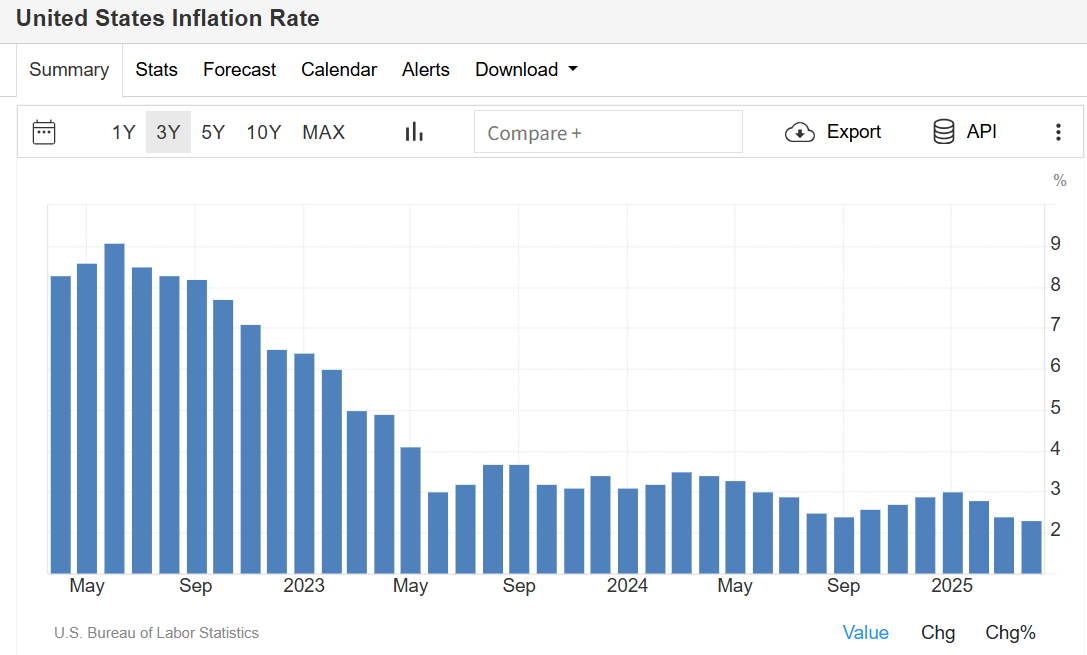The height and width of the screenshot is (655, 1087).
Task: Go to the Calendar tab
Action: pyautogui.click(x=339, y=70)
